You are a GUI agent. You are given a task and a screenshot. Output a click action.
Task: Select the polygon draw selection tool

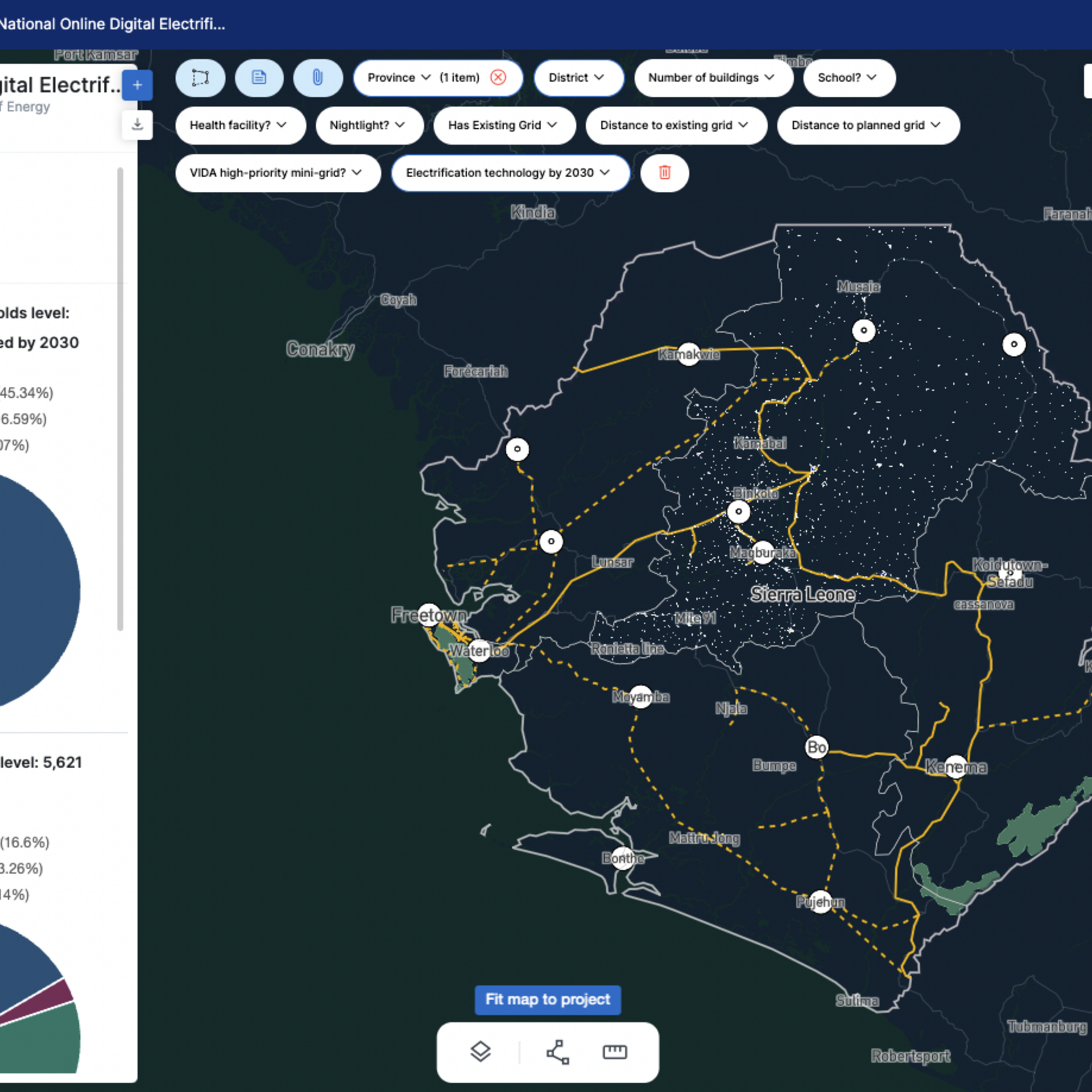click(200, 77)
